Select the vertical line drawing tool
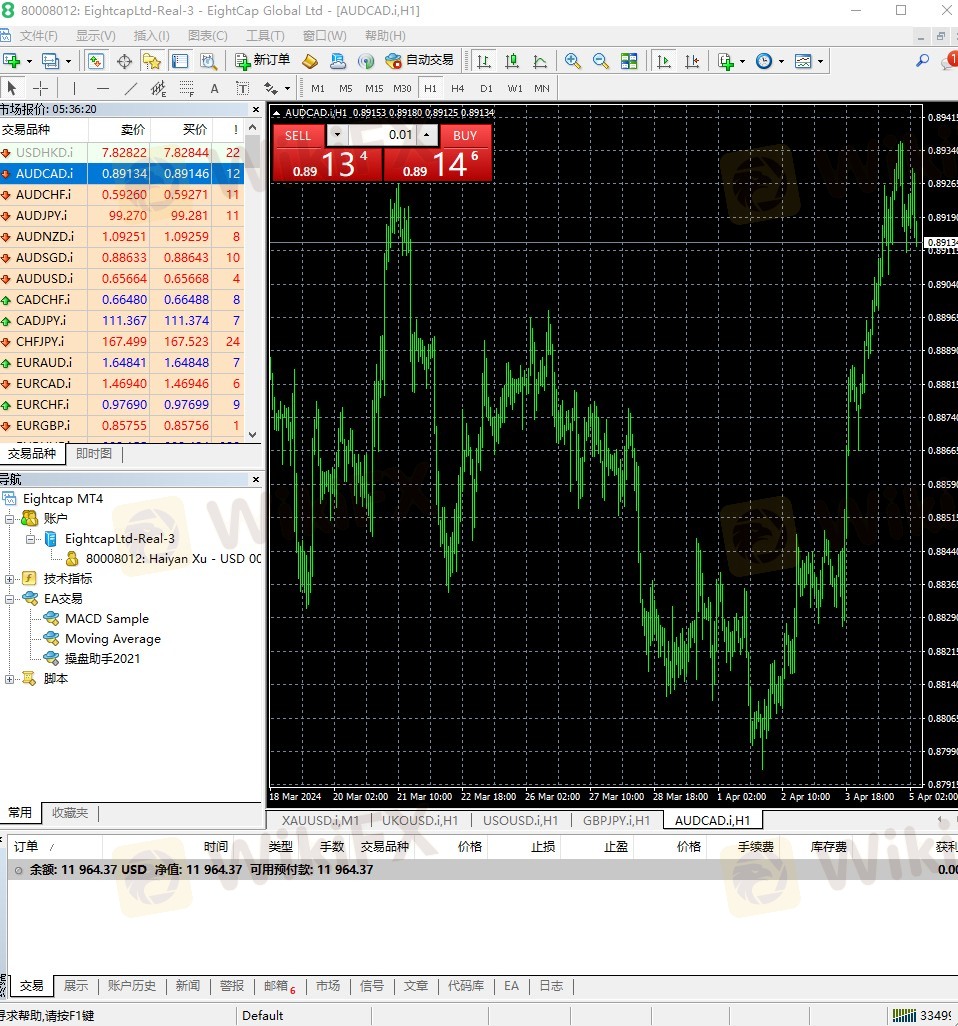The image size is (958, 1026). coord(75,88)
